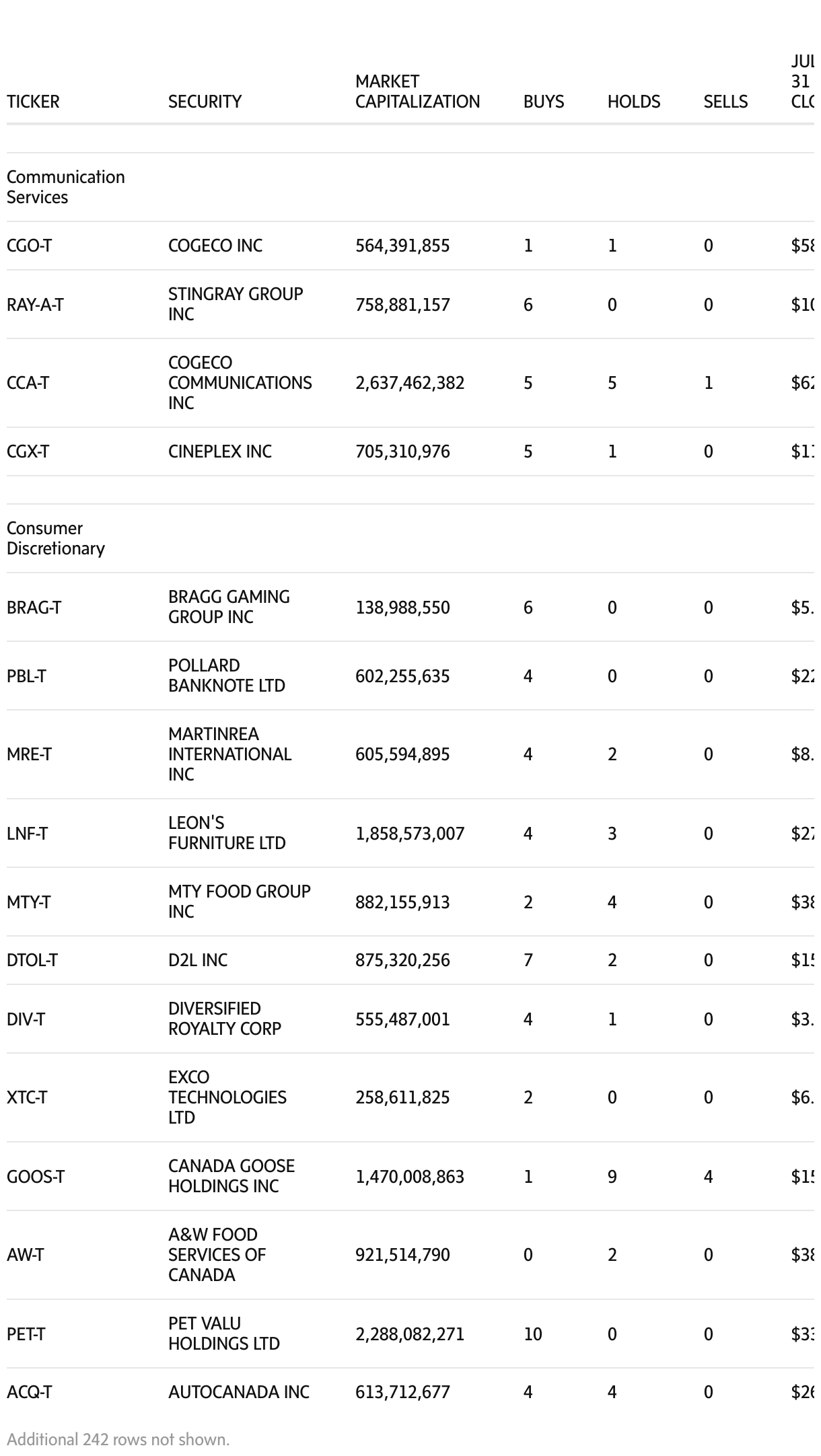
Task: Click the SELLS column header
Action: pyautogui.click(x=725, y=102)
